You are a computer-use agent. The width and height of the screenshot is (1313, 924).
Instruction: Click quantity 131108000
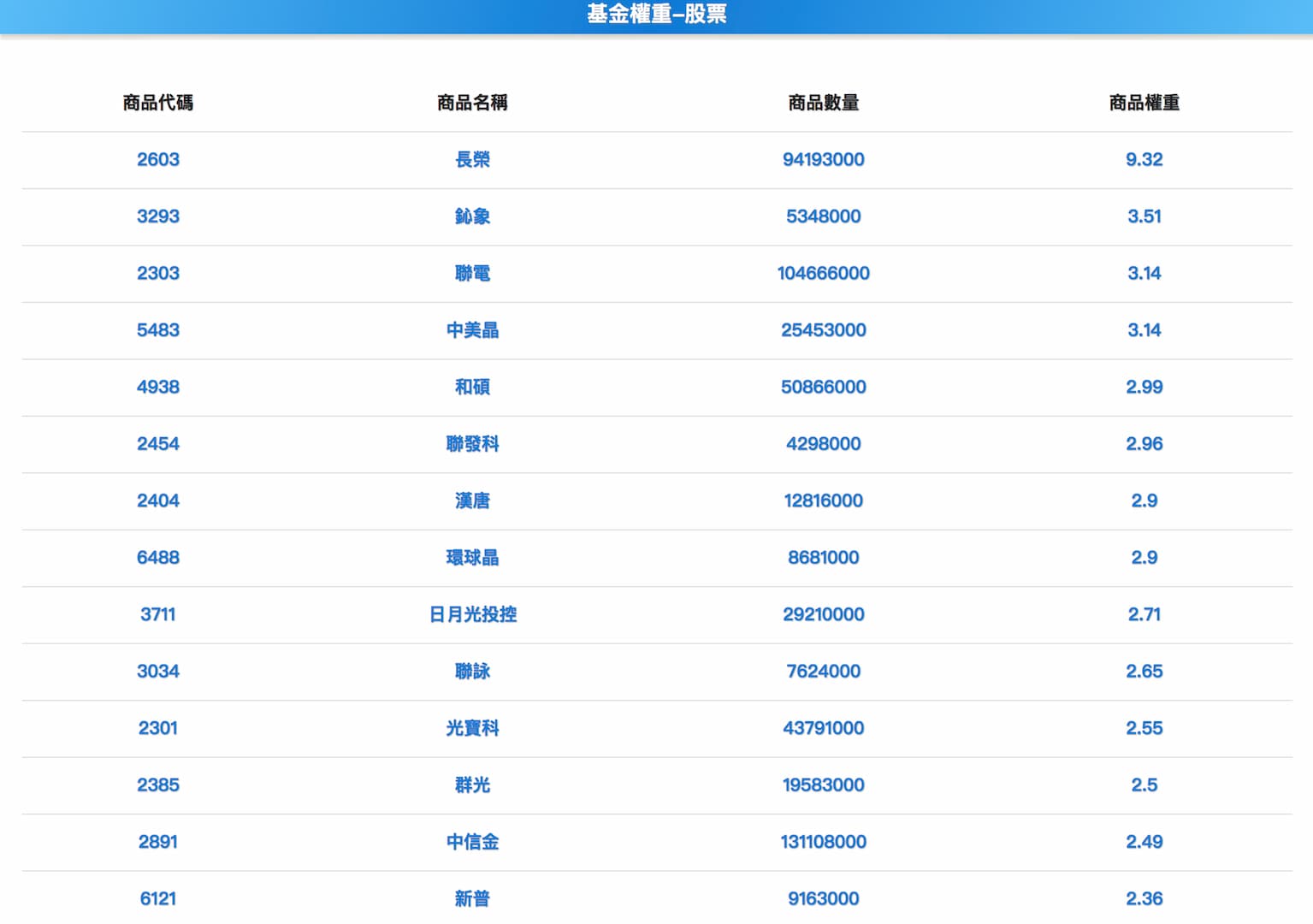(823, 842)
